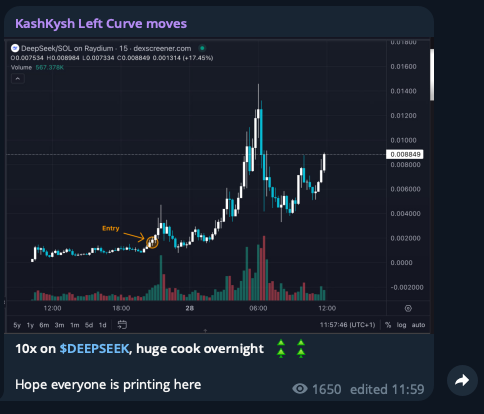
Task: Select the 1y time range
Action: click(x=30, y=325)
